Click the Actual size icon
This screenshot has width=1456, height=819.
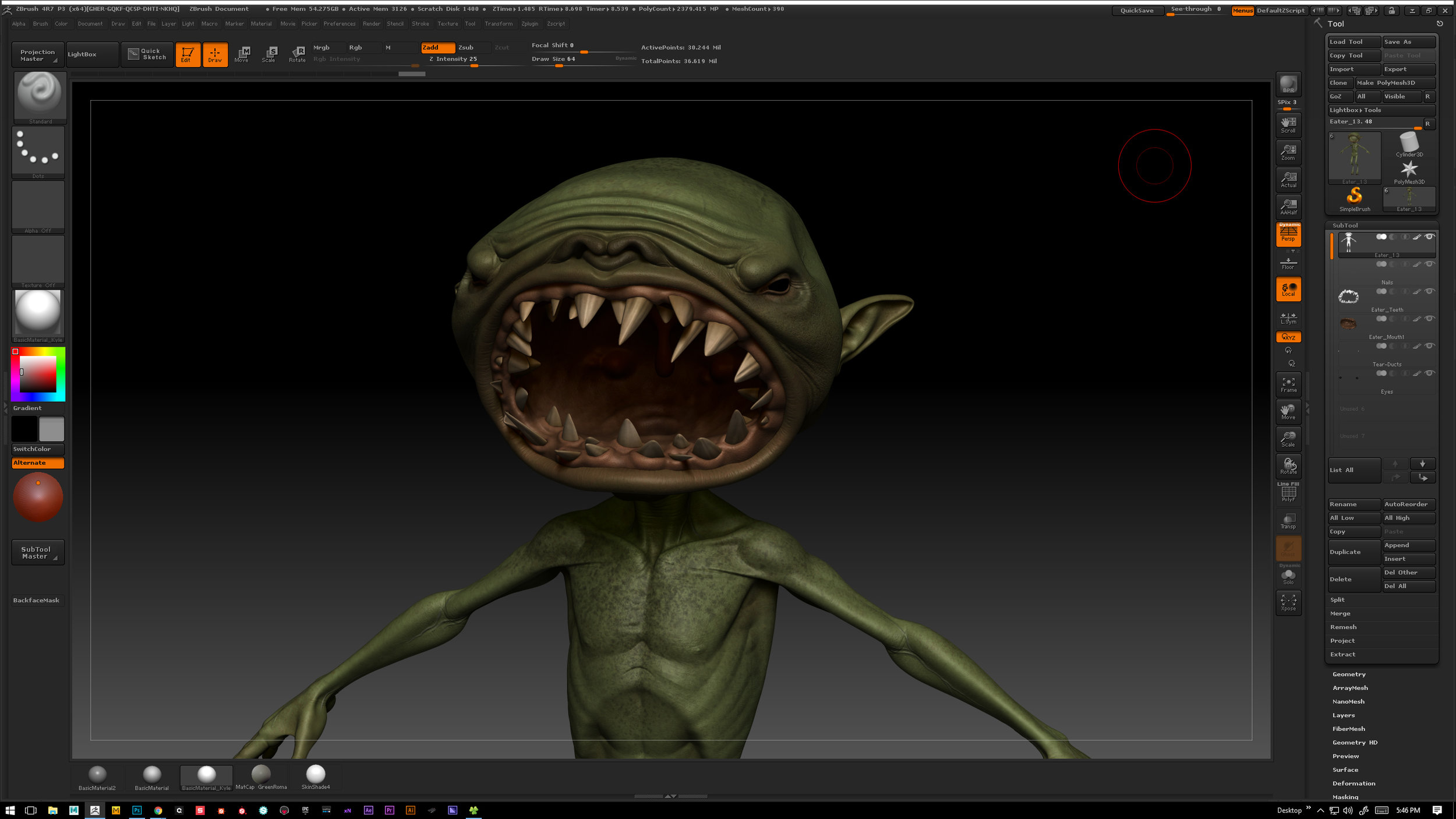(x=1288, y=179)
